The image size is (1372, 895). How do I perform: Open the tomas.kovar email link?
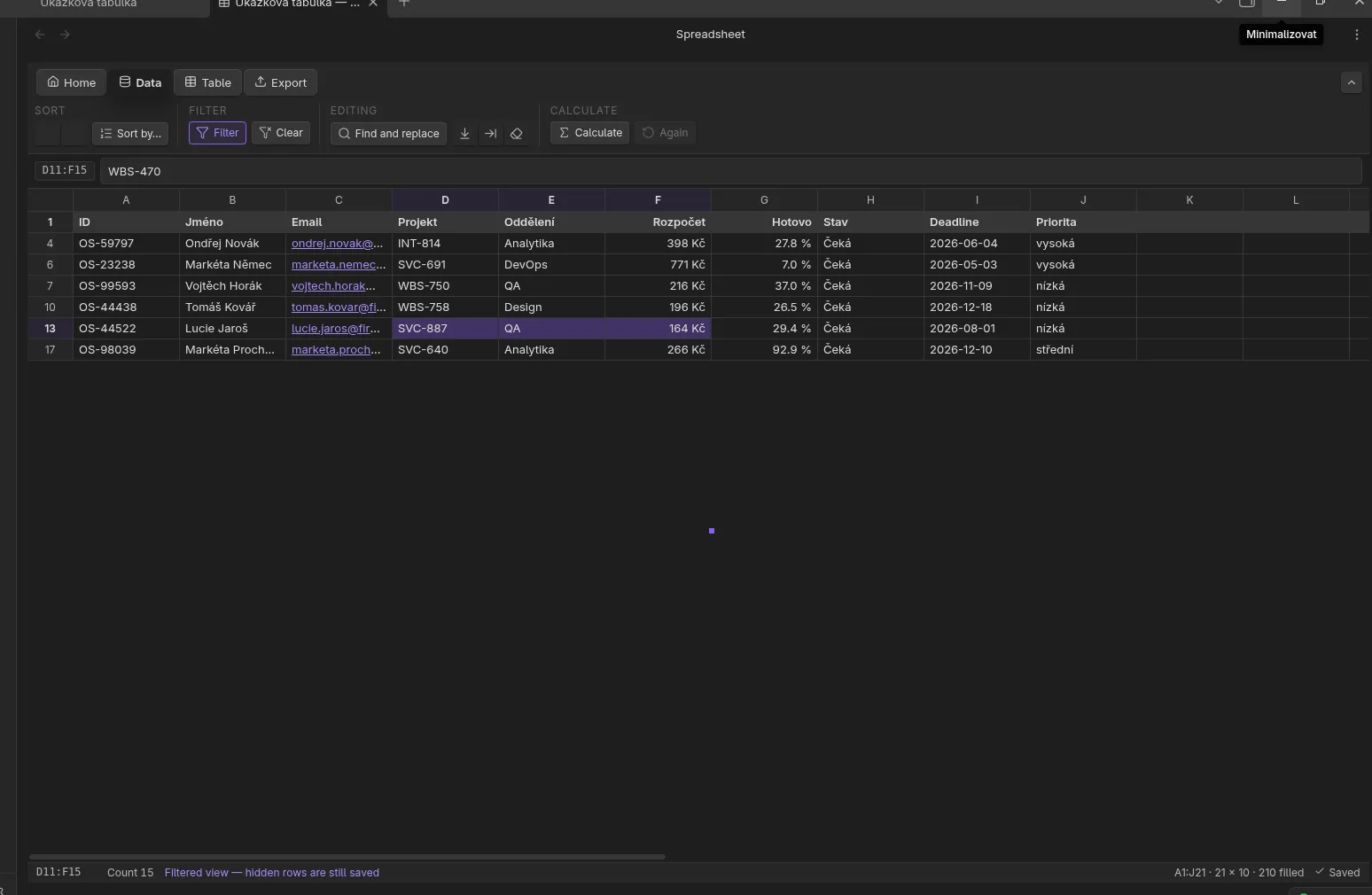pyautogui.click(x=339, y=307)
